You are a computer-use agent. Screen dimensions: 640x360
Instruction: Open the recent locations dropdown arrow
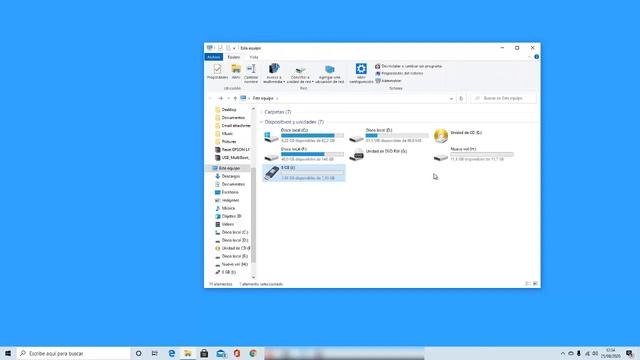tap(228, 98)
